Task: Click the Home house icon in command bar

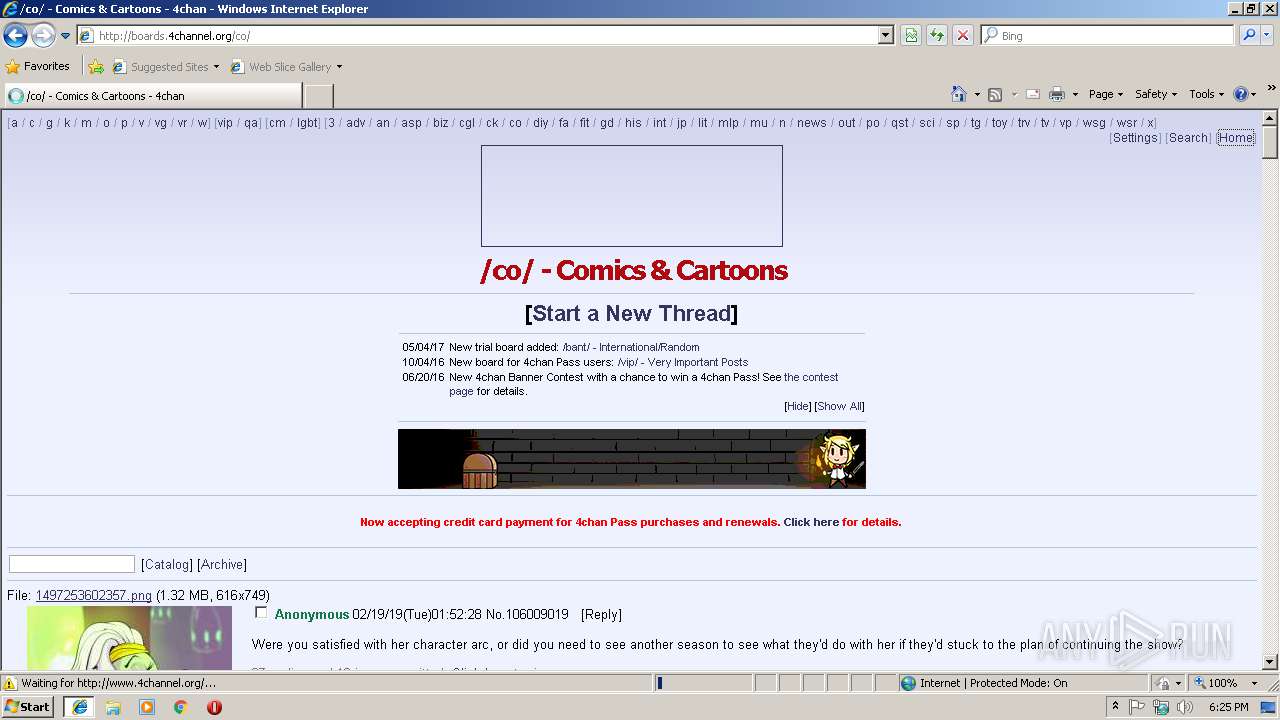Action: 958,94
